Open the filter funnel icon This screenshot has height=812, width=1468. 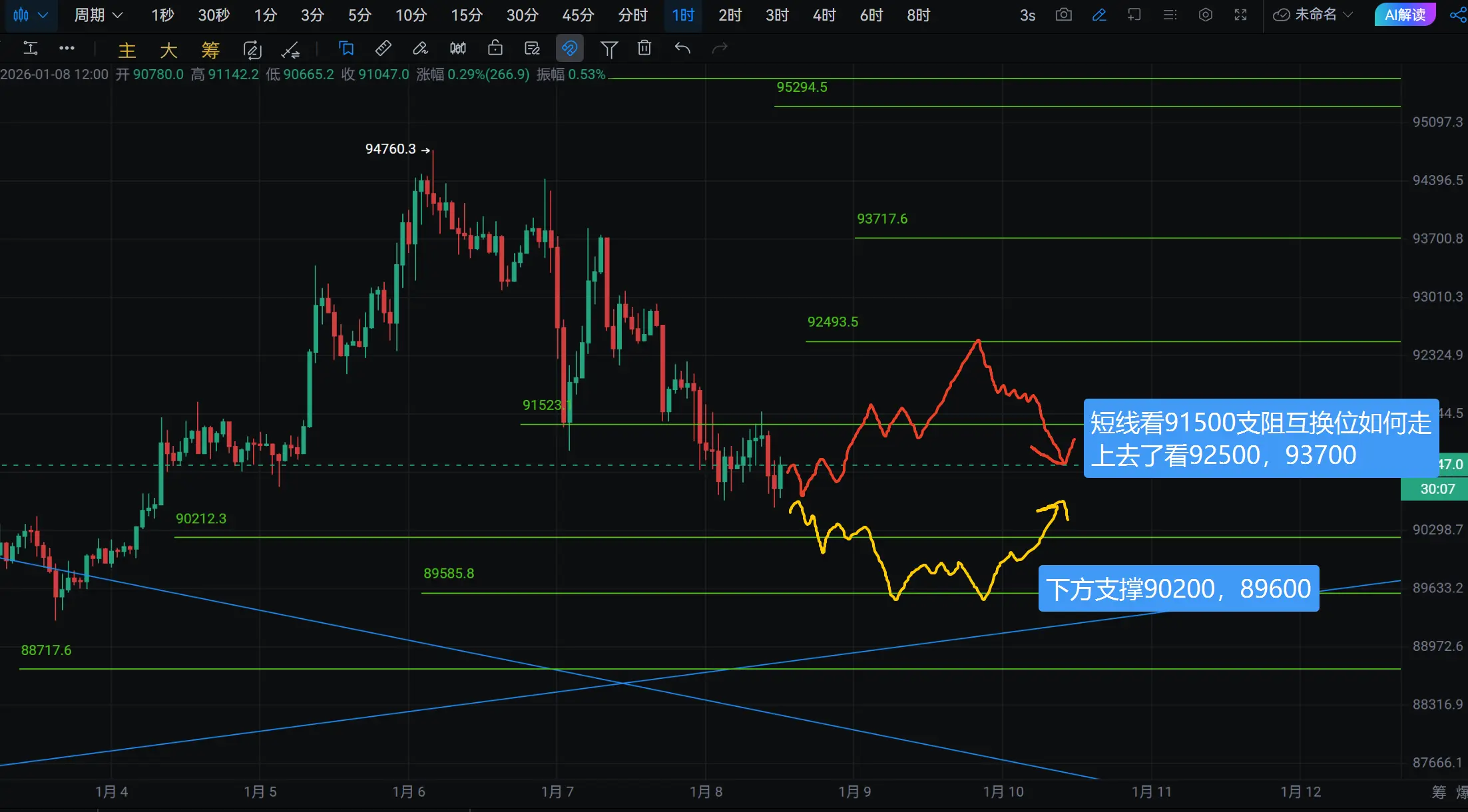(x=609, y=48)
